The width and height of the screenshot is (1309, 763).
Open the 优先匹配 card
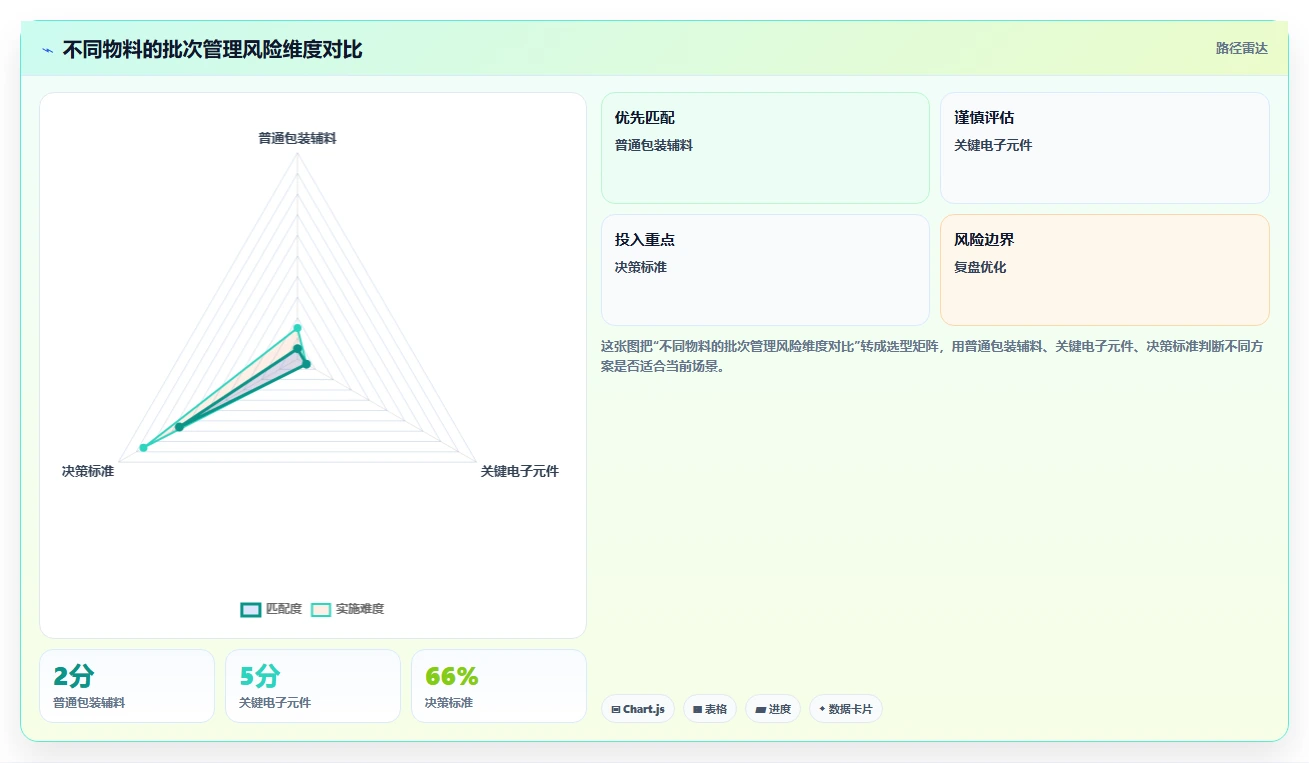point(765,148)
